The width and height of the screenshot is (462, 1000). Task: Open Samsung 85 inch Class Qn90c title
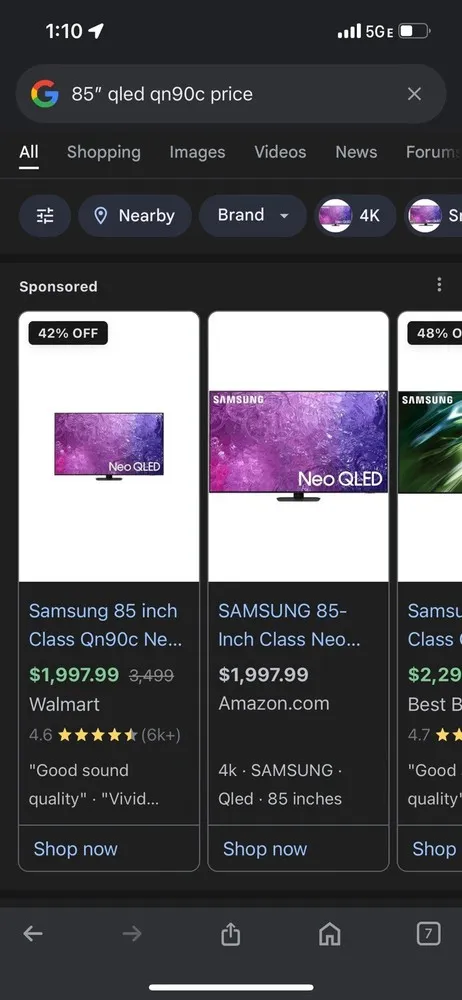pos(105,625)
